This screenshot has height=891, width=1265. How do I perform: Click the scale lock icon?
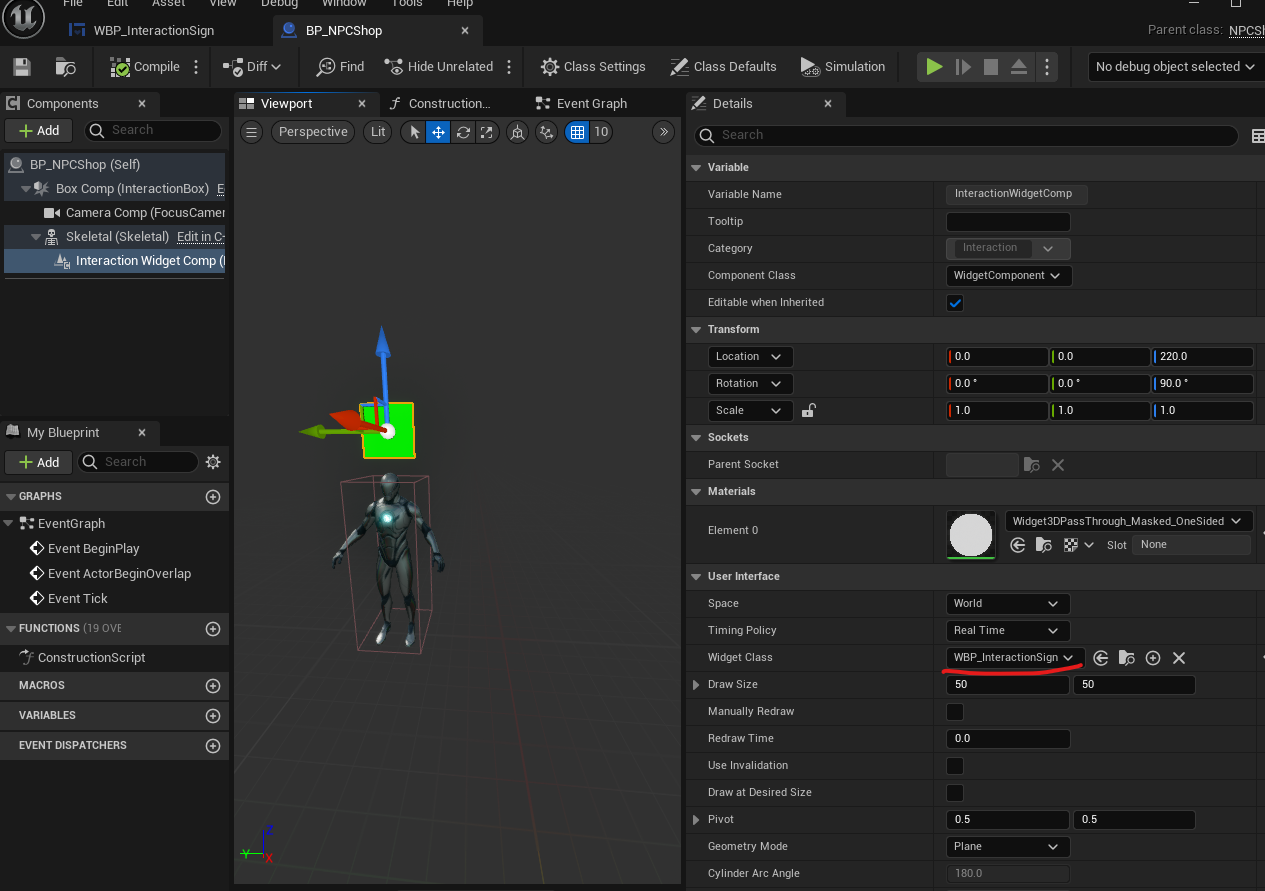click(808, 410)
